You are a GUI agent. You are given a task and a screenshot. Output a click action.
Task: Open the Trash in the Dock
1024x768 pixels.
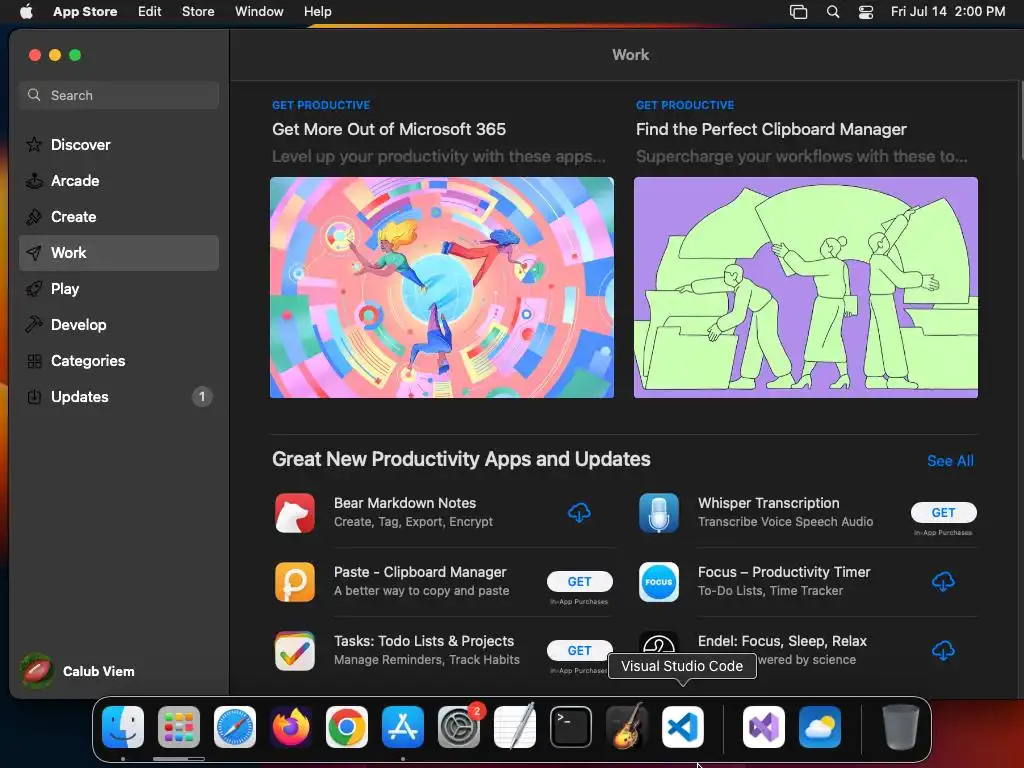point(901,727)
